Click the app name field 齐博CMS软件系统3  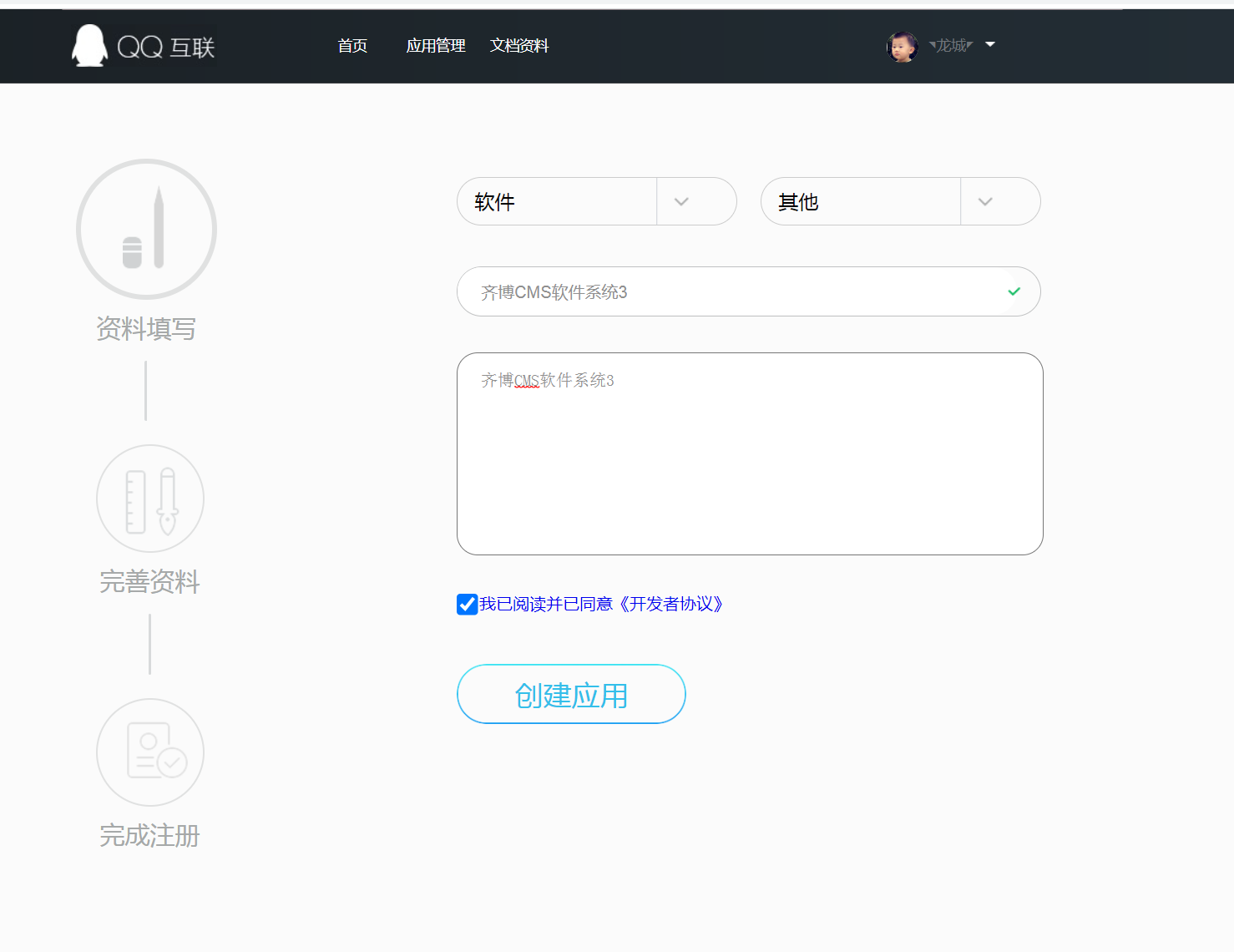tap(749, 291)
